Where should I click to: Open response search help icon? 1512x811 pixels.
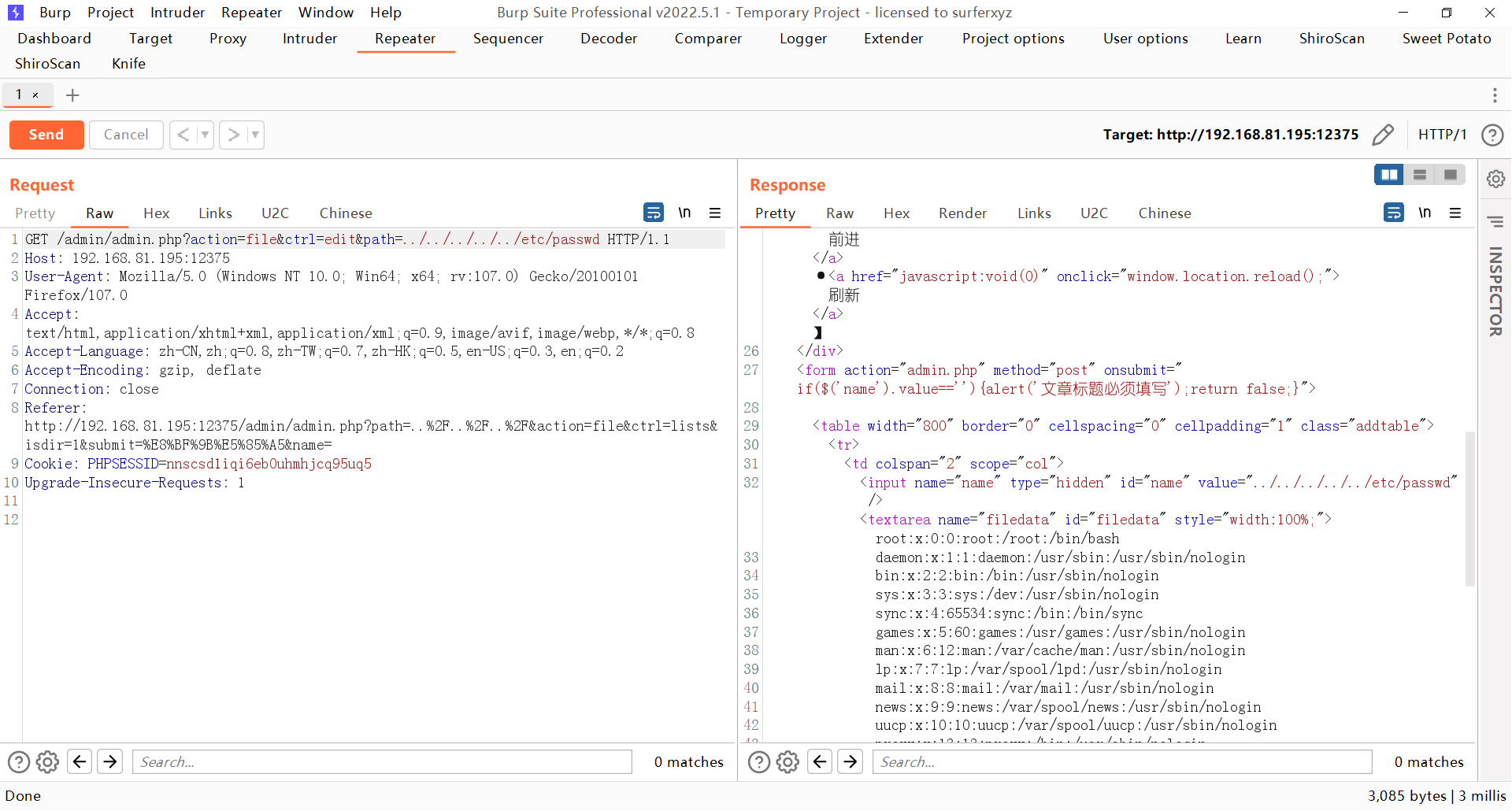(x=759, y=762)
